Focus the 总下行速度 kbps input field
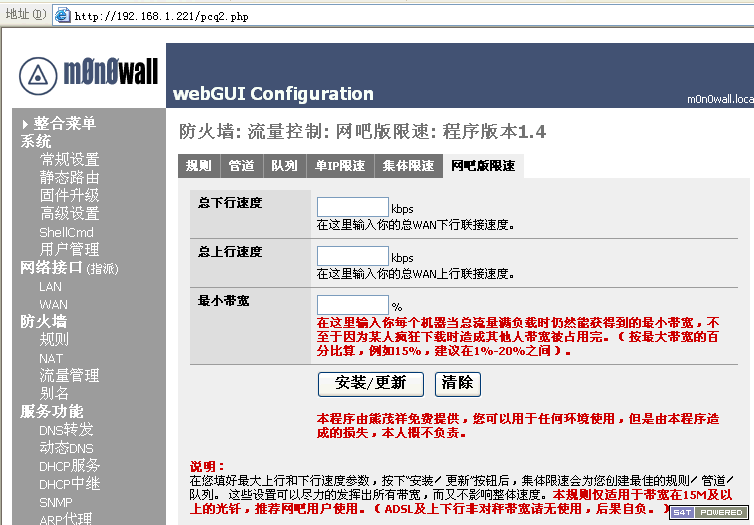The image size is (754, 525). [x=352, y=207]
